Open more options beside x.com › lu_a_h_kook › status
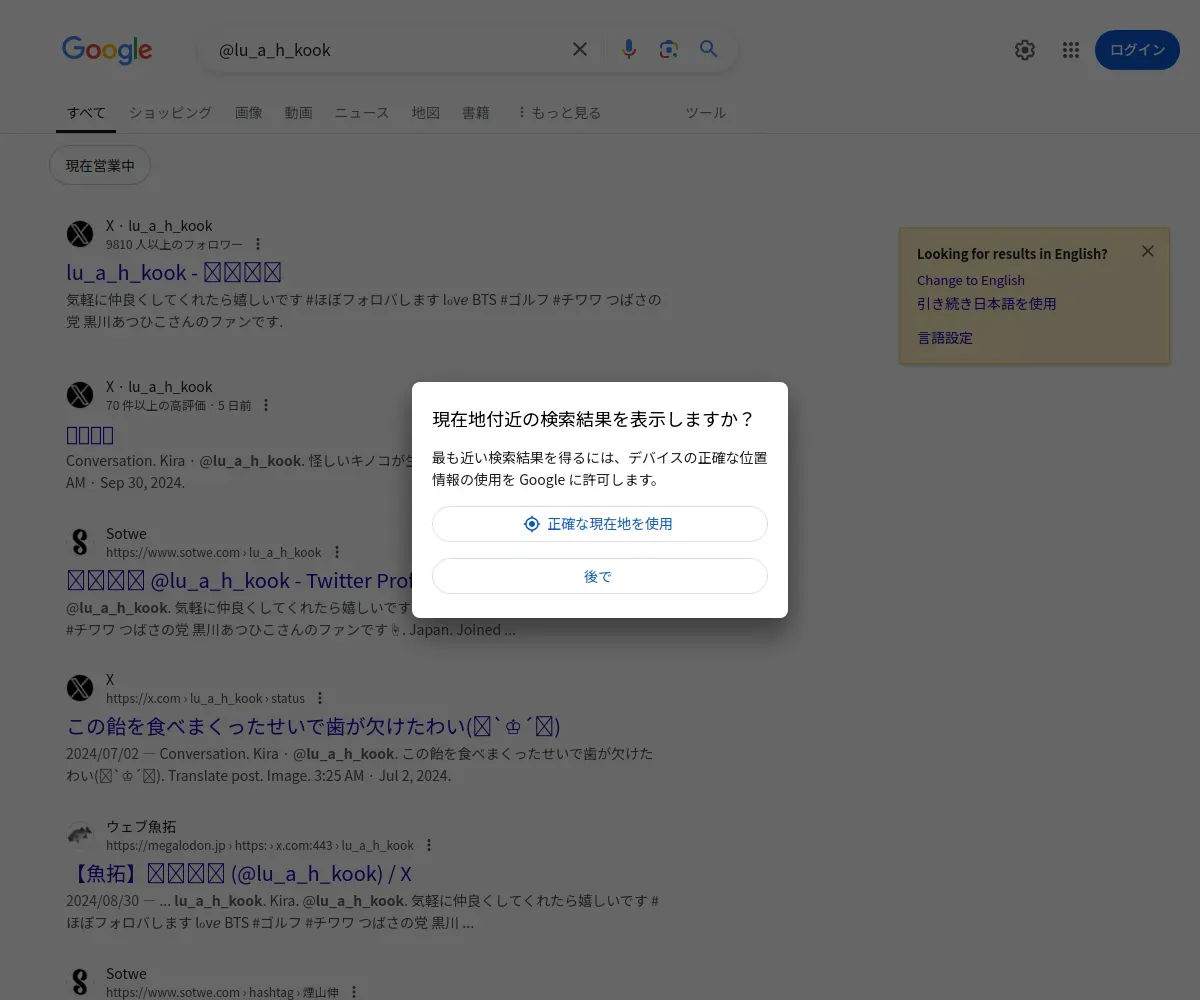This screenshot has height=1000, width=1200. pyautogui.click(x=320, y=698)
